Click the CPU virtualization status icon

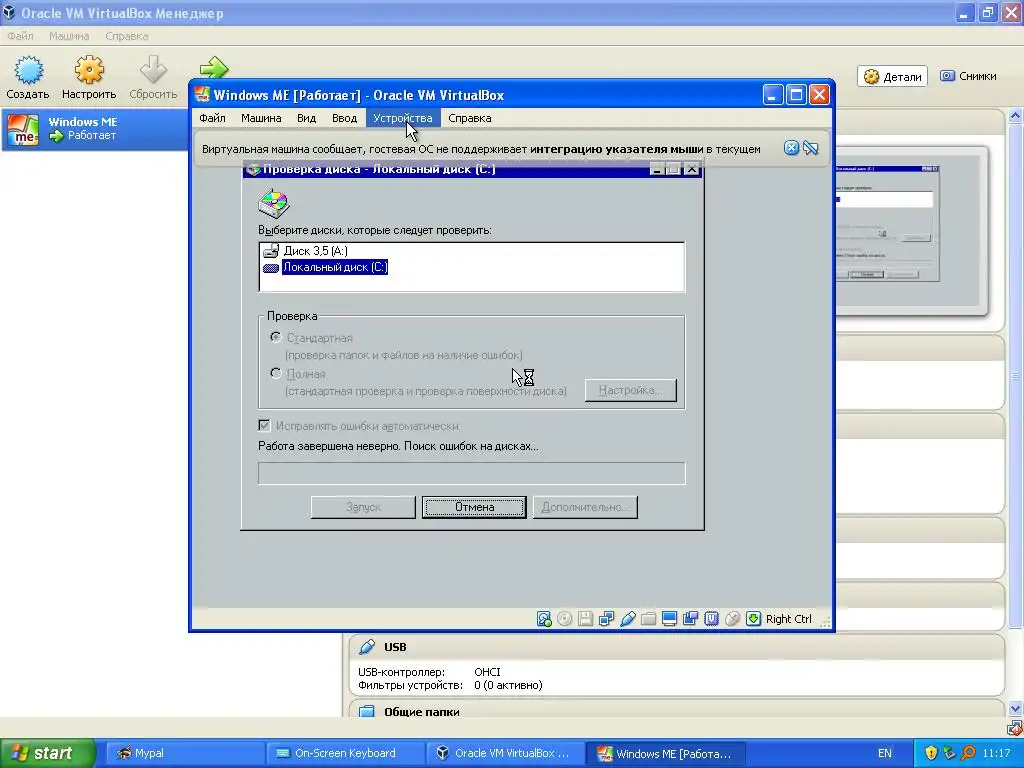tap(711, 618)
